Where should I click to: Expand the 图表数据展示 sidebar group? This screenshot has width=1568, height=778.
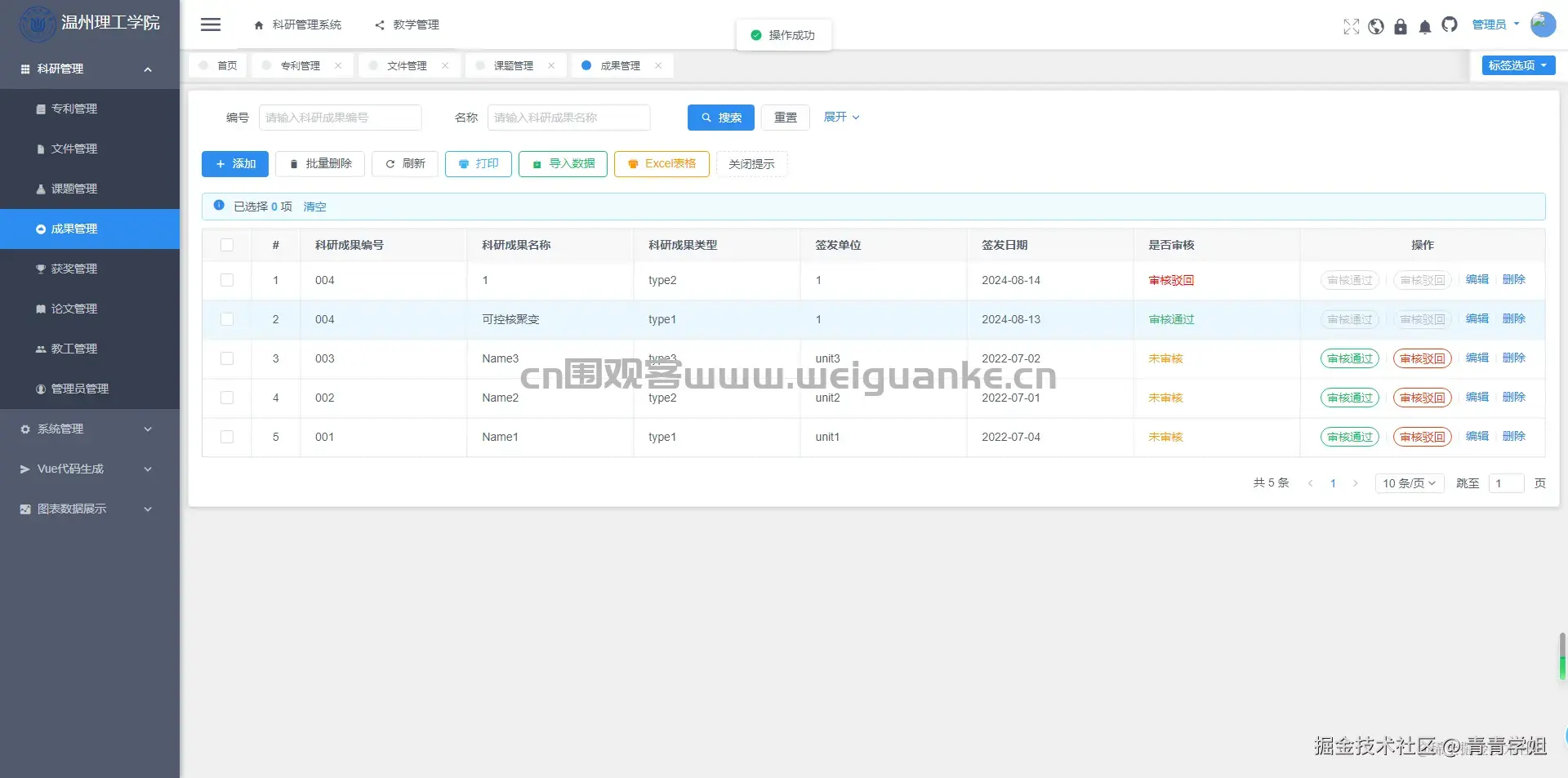(90, 509)
